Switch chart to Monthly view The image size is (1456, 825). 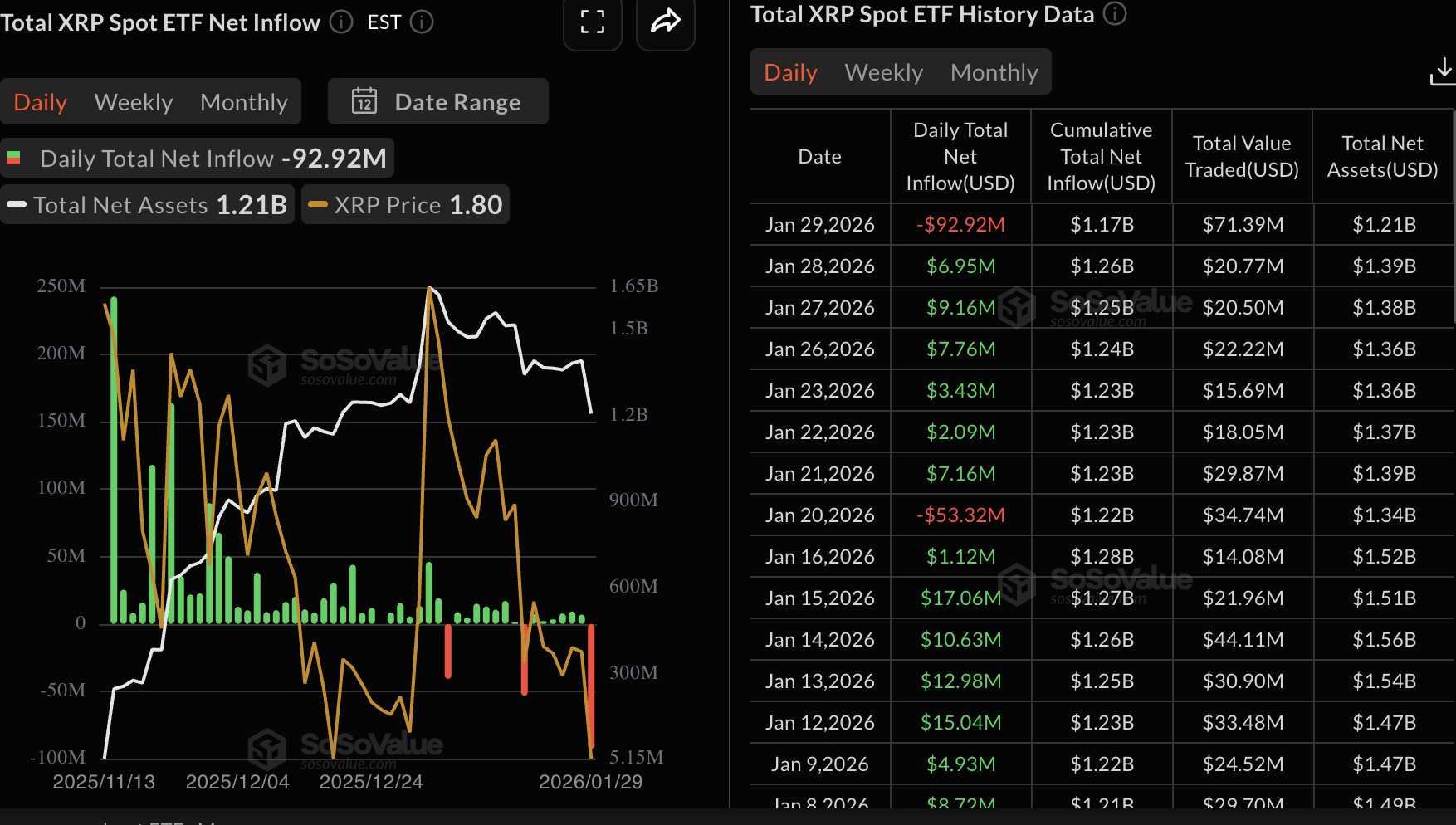(243, 102)
